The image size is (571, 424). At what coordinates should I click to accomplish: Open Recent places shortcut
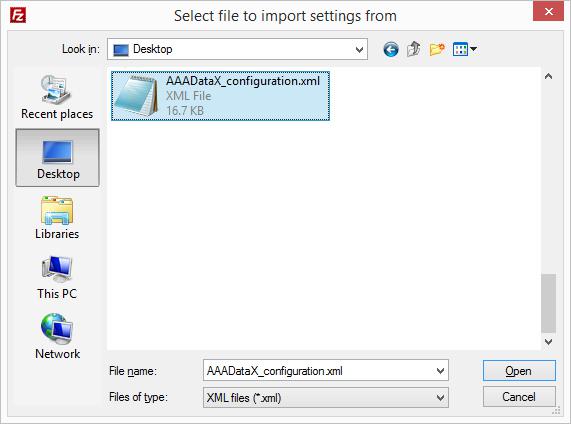coord(57,97)
